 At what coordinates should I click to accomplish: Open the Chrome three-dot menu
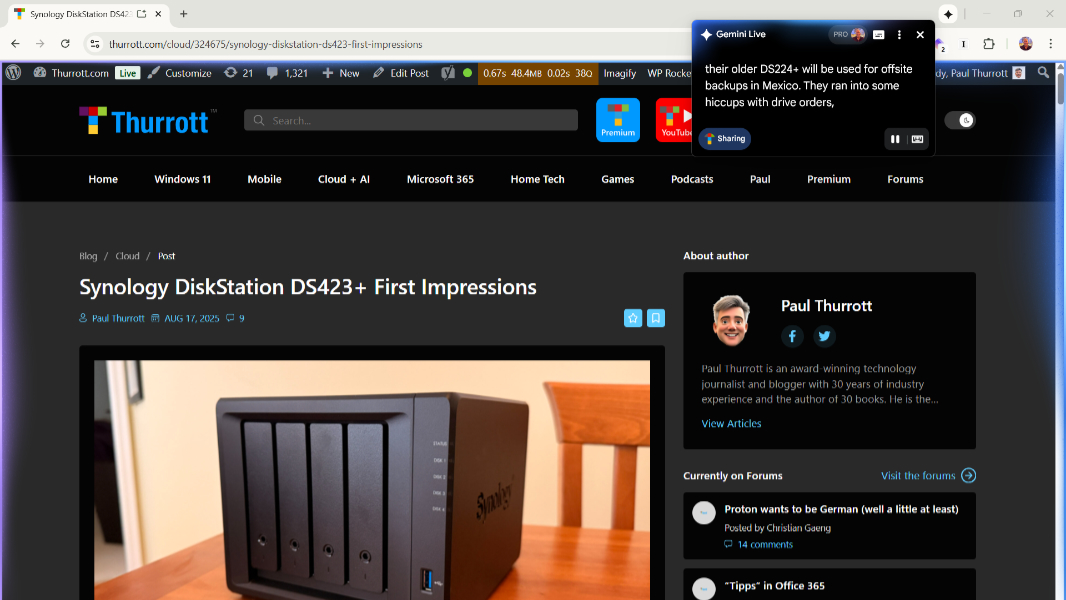[x=1051, y=44]
